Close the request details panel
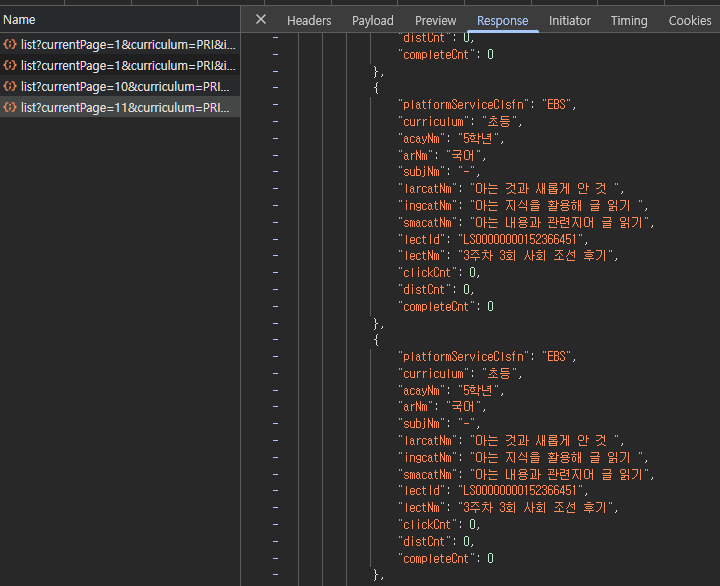 261,20
